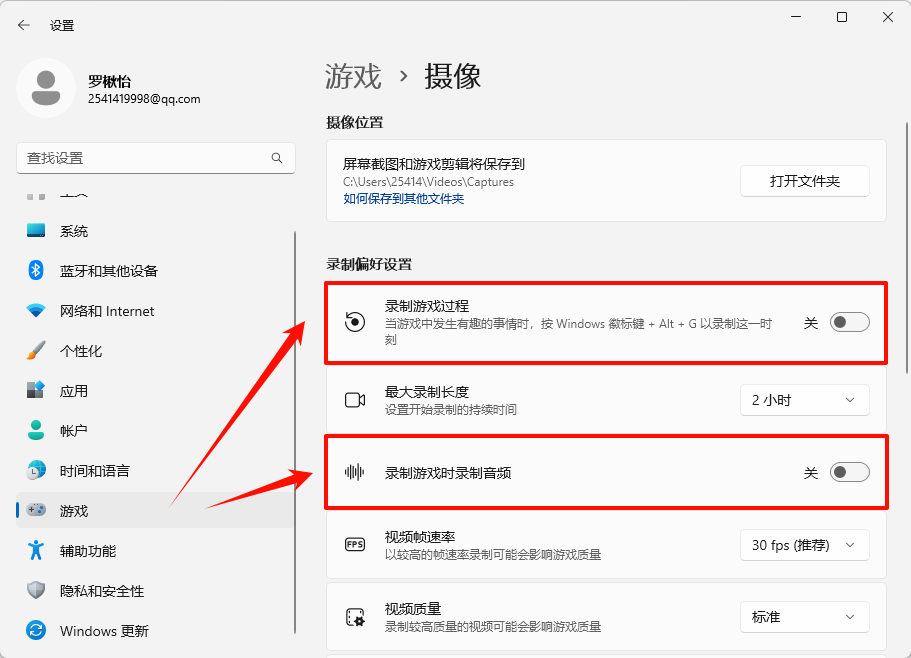Open the 视频质量 dropdown set to 标准
This screenshot has width=911, height=658.
click(804, 617)
